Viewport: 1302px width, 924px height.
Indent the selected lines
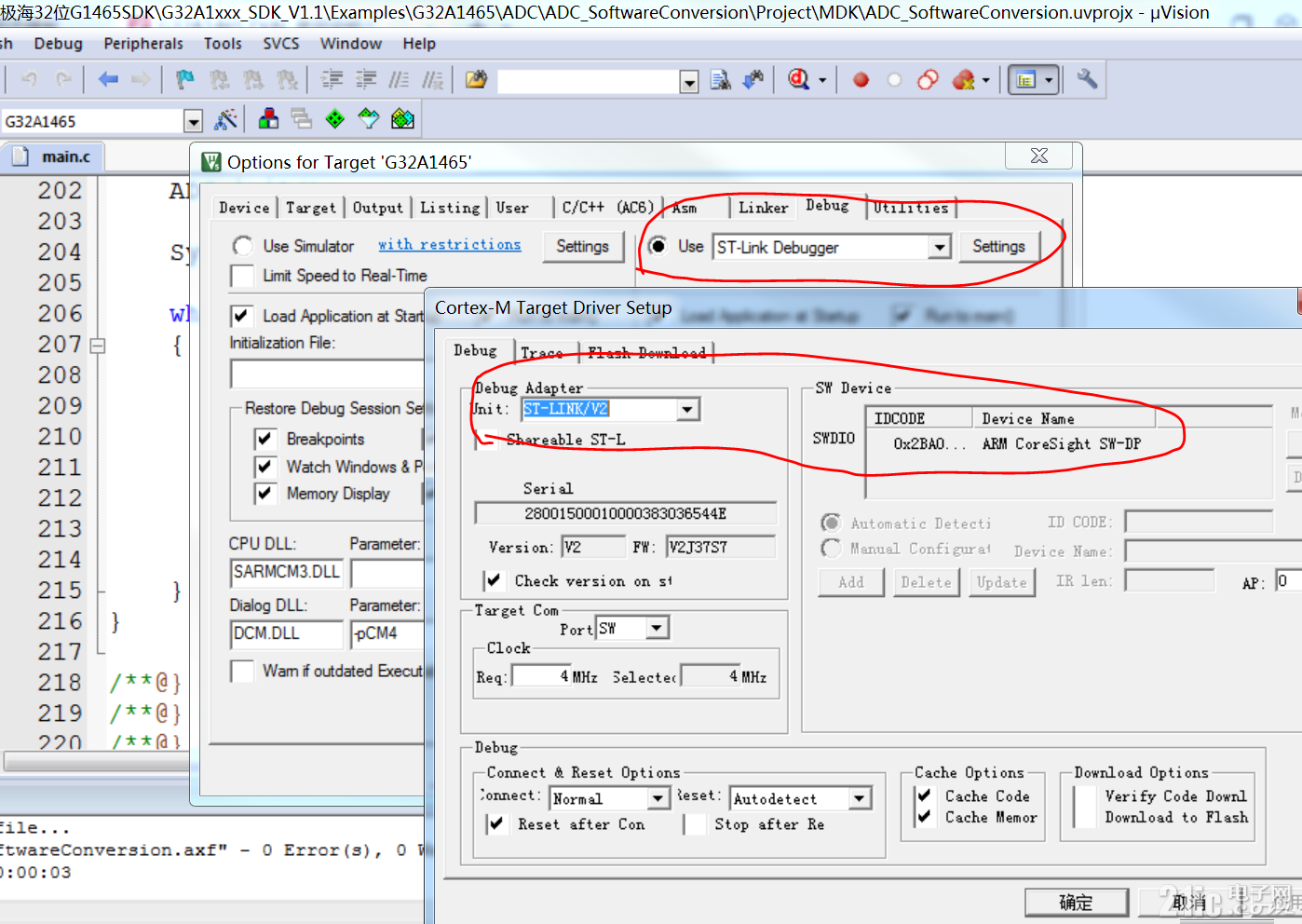[x=332, y=80]
